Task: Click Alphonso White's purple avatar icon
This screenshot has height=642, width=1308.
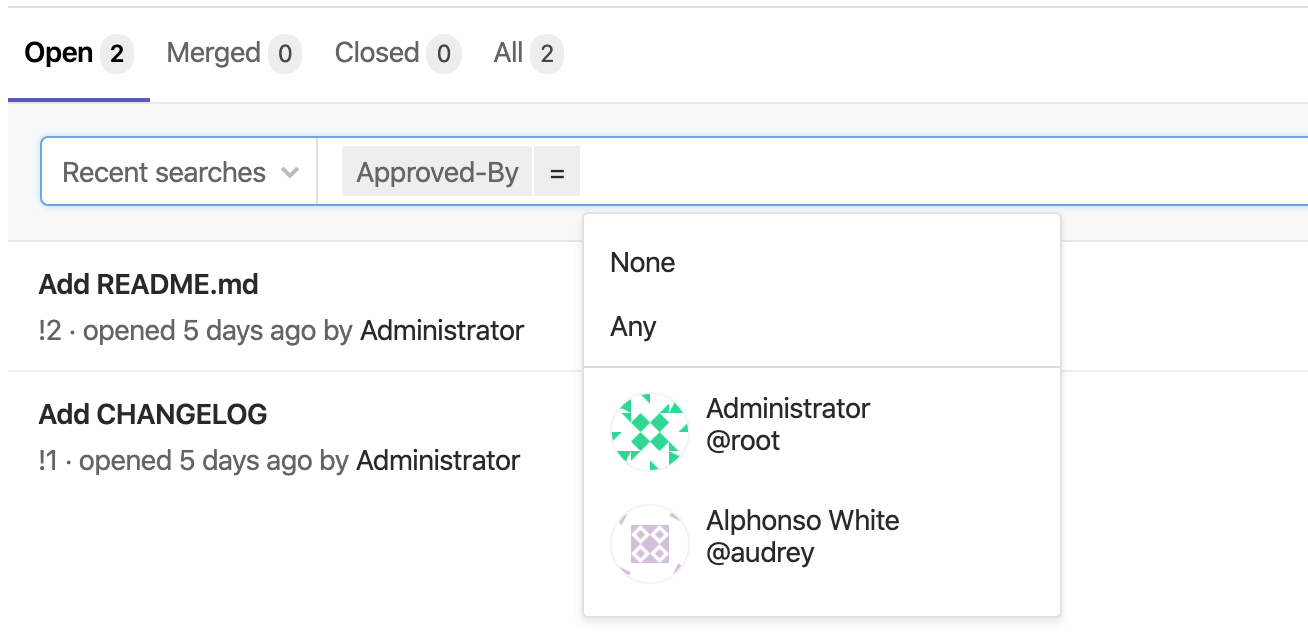Action: click(650, 543)
